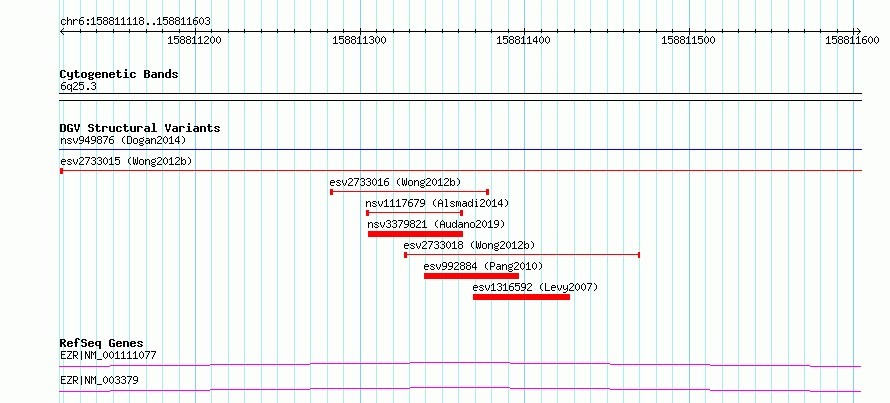Open the RefSeq Genes track heading
This screenshot has width=890, height=403.
(x=102, y=343)
